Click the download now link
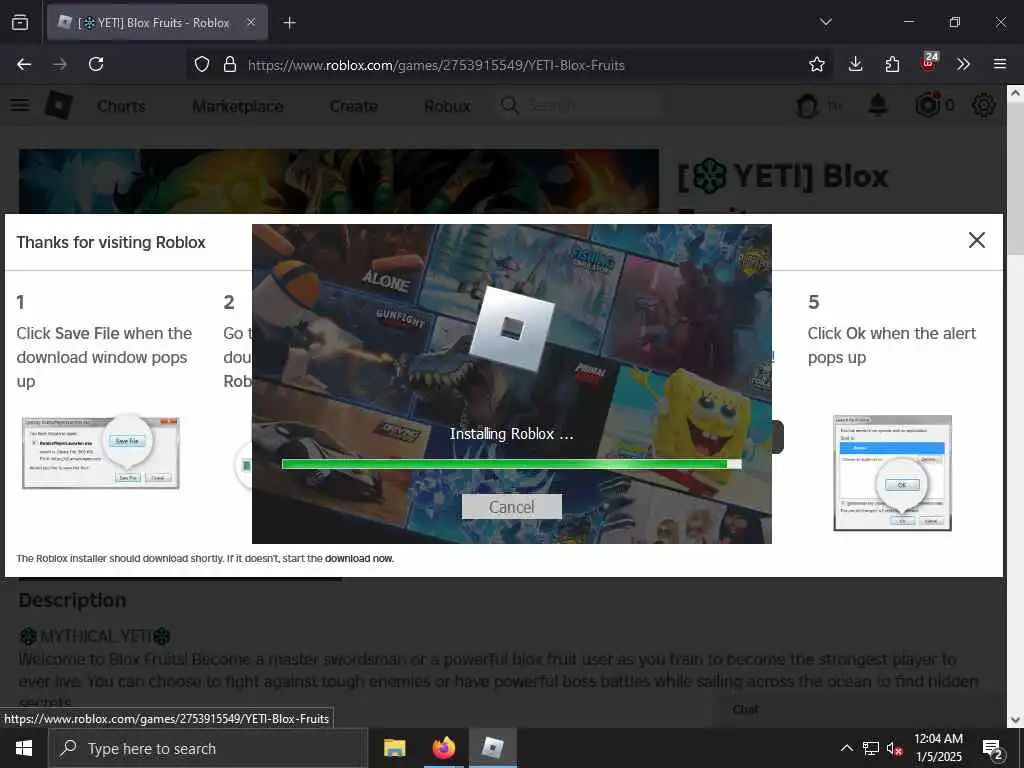Viewport: 1024px width, 768px height. tap(359, 558)
